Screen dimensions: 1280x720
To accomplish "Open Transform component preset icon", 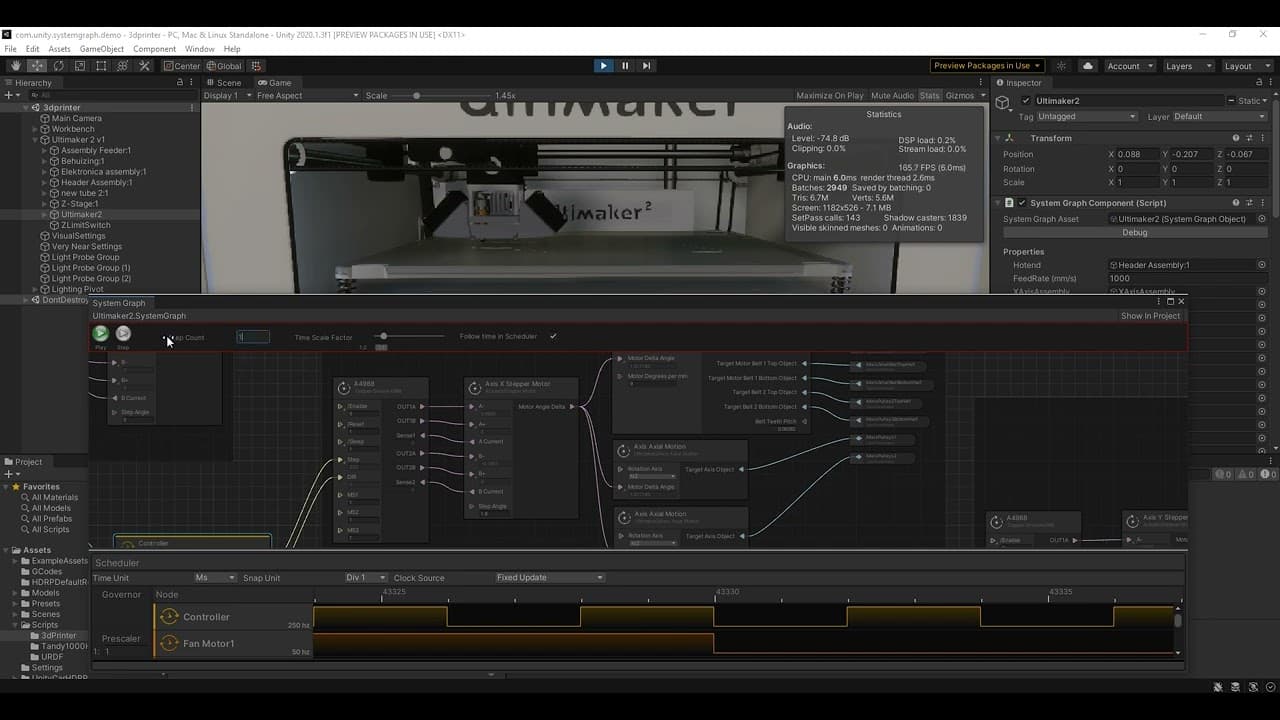I will point(1249,138).
